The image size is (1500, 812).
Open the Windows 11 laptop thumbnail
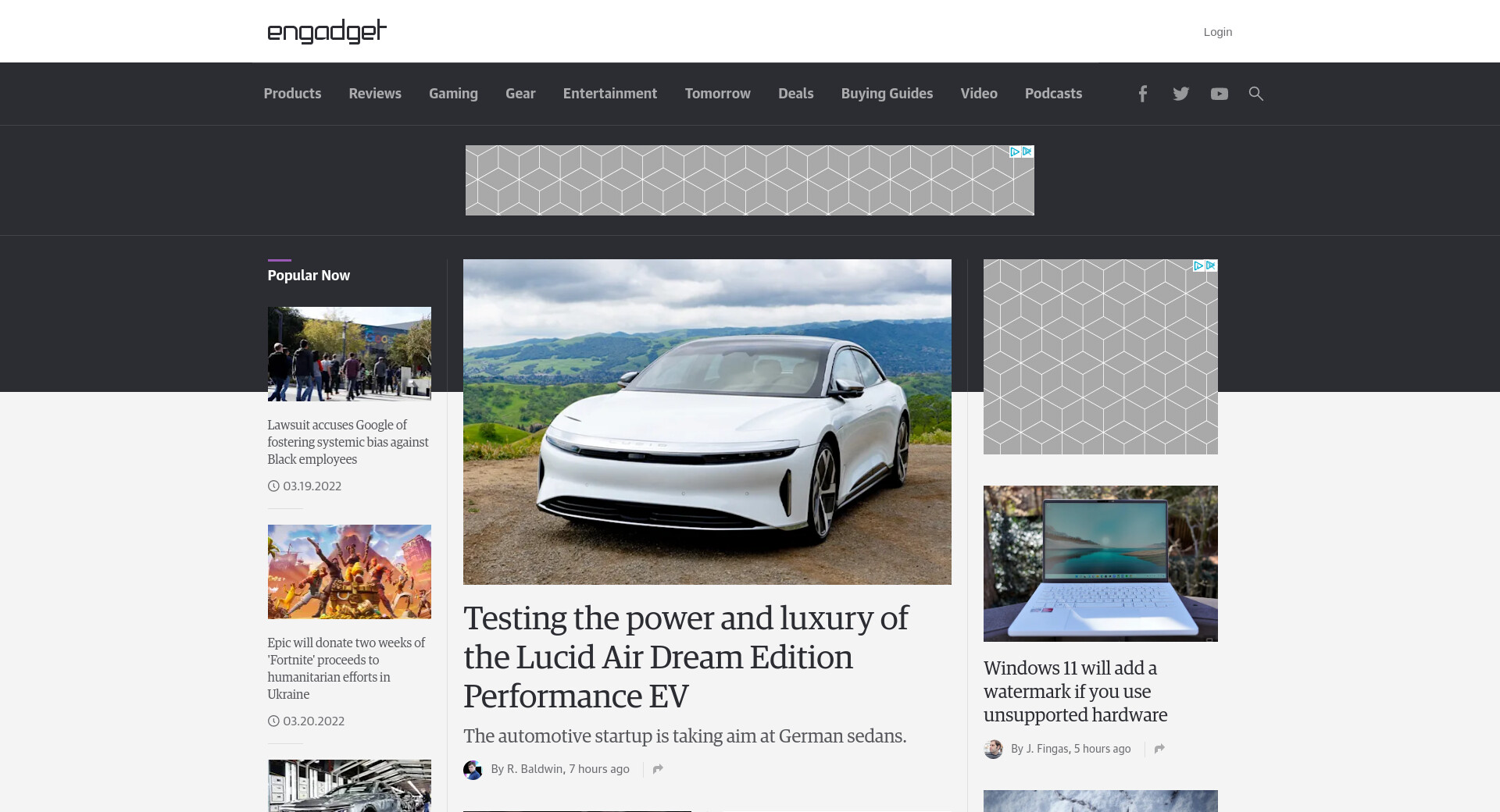coord(1100,563)
